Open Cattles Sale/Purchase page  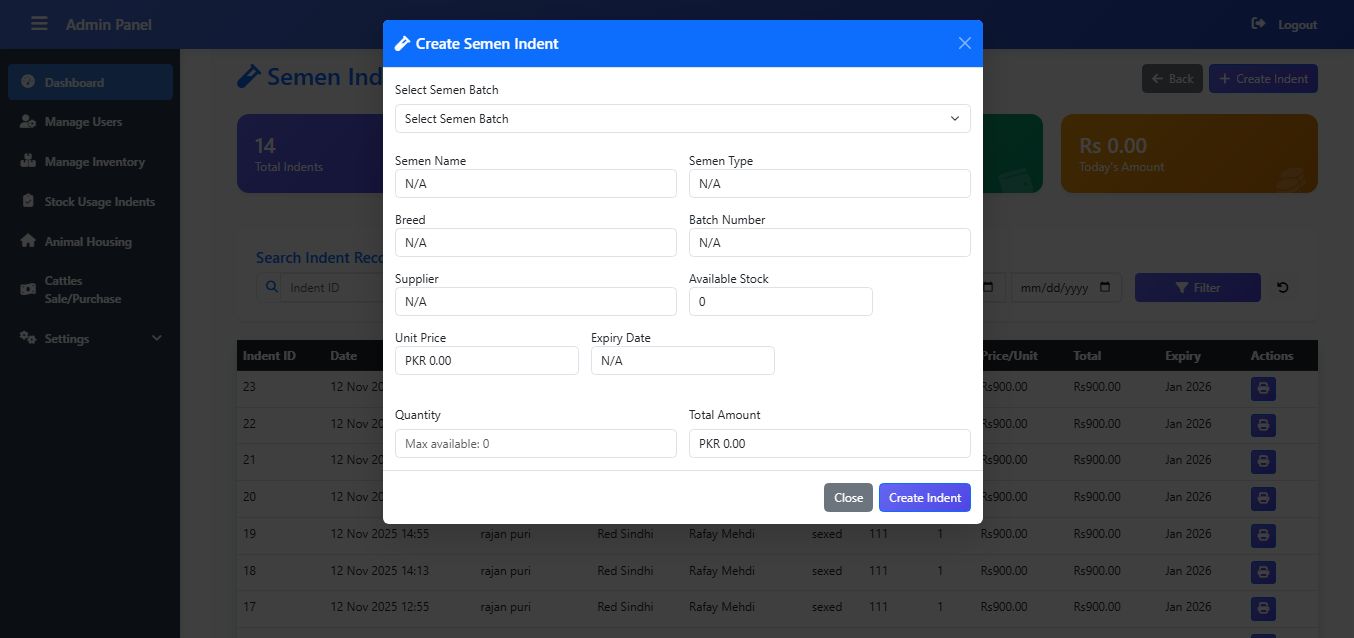(x=83, y=290)
